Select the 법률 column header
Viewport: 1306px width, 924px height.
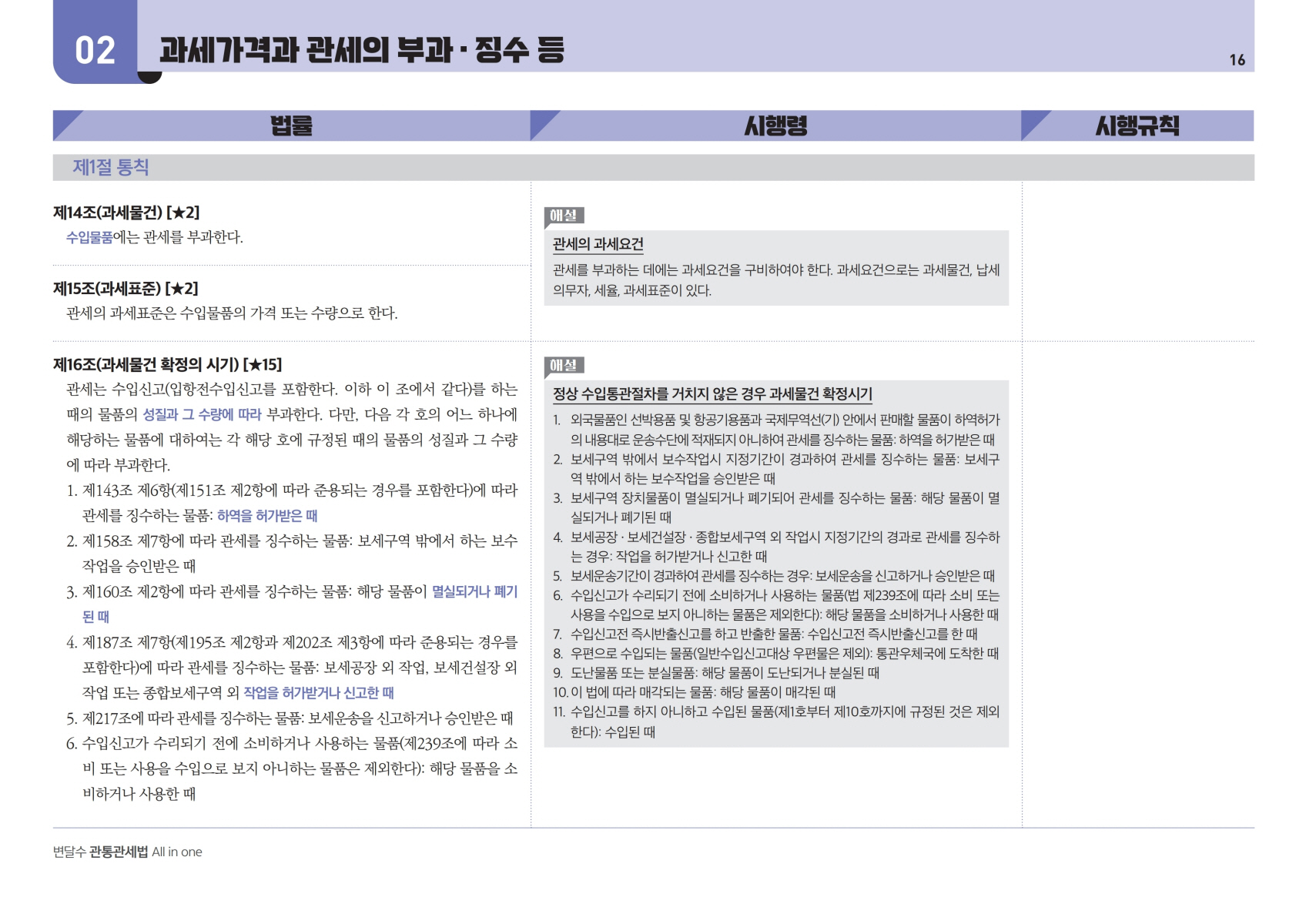pyautogui.click(x=291, y=126)
